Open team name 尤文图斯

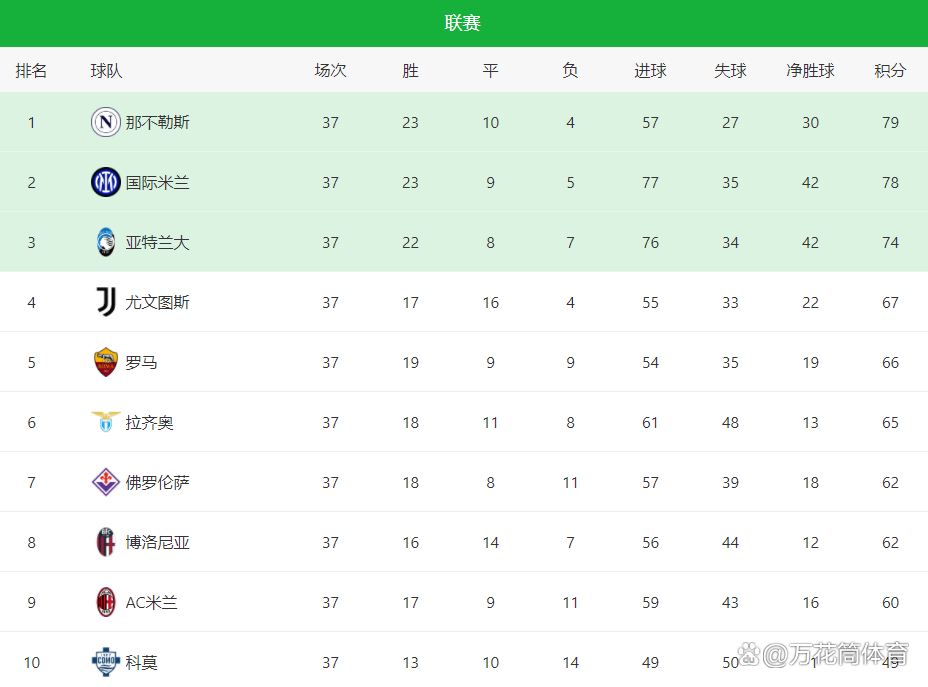click(157, 302)
